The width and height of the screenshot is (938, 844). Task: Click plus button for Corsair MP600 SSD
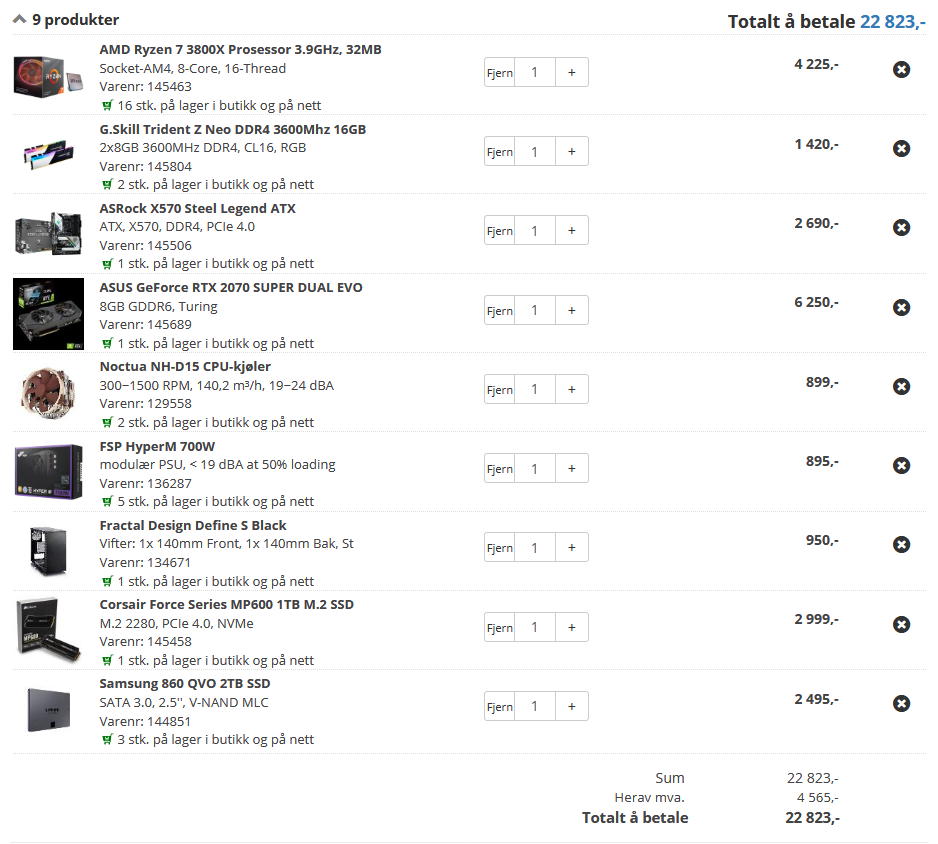coord(572,627)
